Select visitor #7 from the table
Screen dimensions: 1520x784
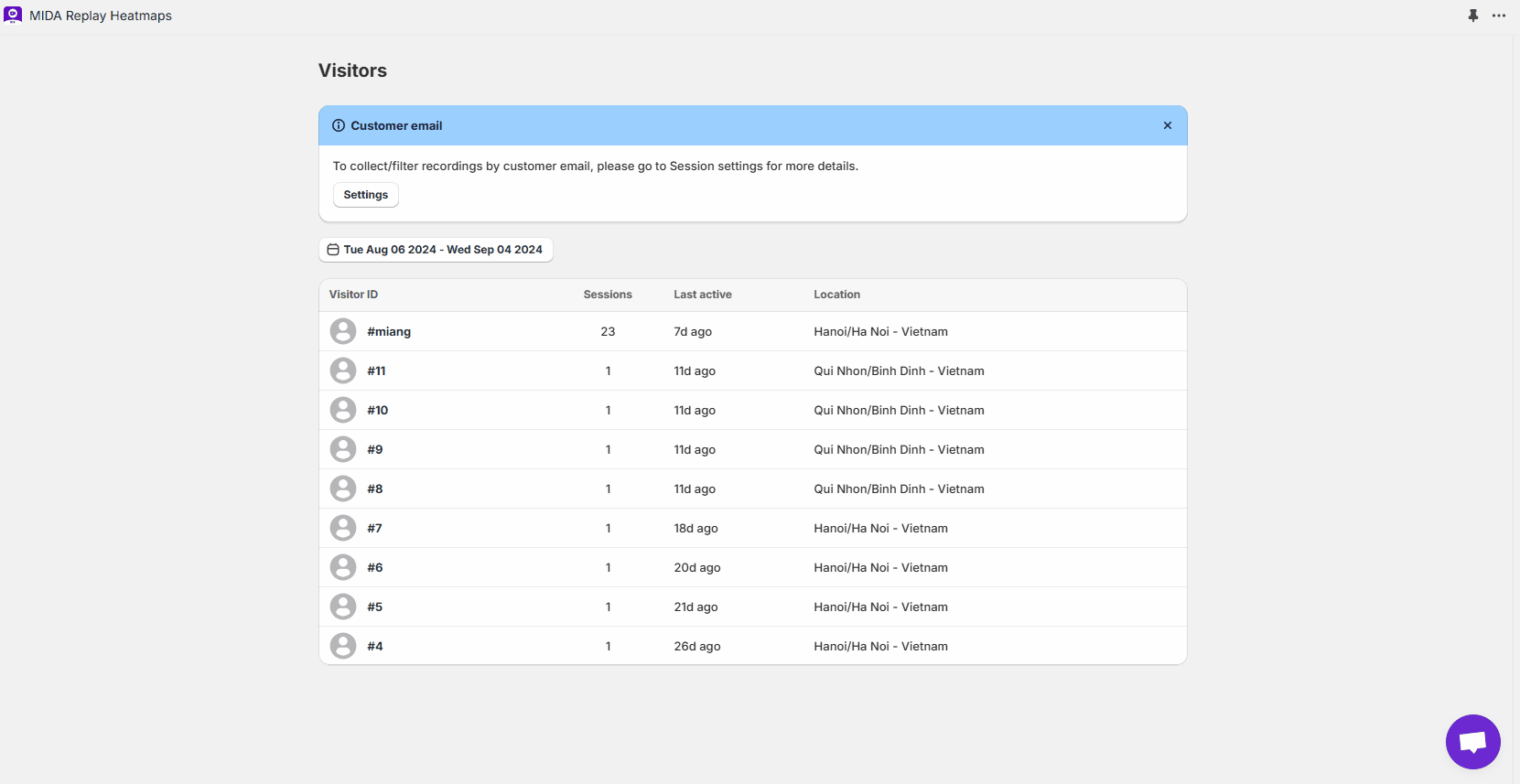click(x=375, y=529)
